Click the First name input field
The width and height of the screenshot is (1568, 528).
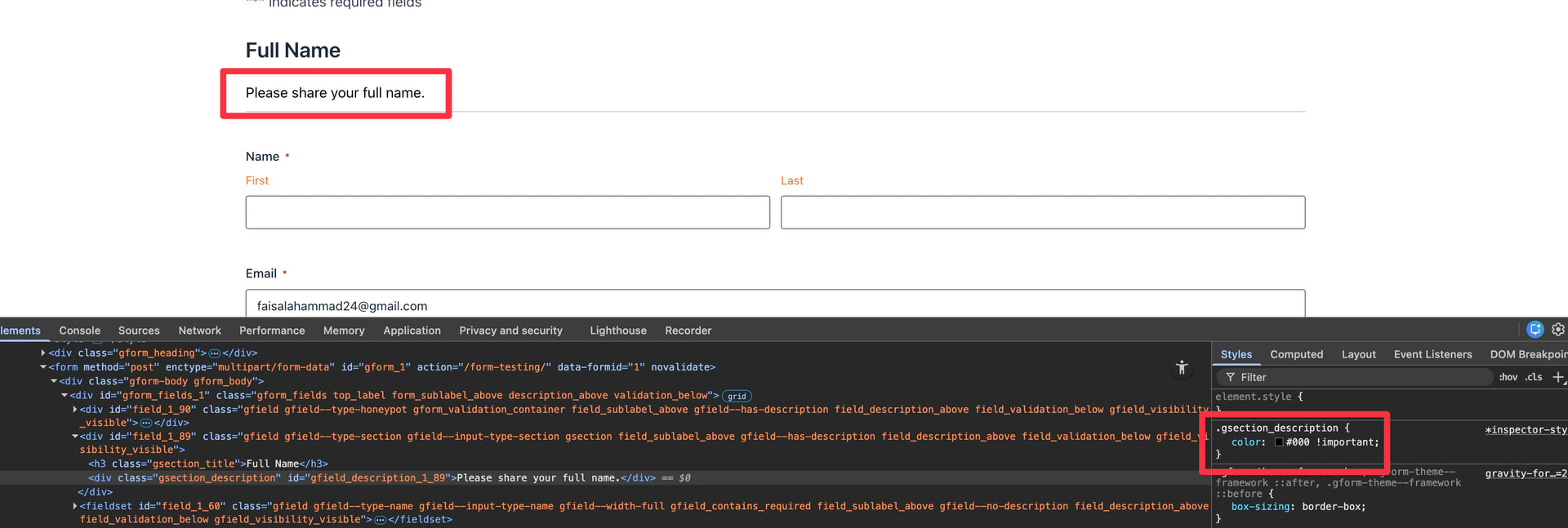507,212
